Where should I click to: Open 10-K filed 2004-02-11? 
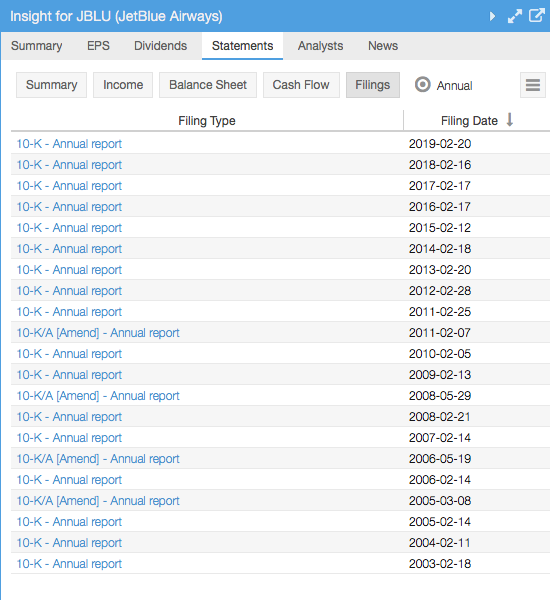[69, 543]
